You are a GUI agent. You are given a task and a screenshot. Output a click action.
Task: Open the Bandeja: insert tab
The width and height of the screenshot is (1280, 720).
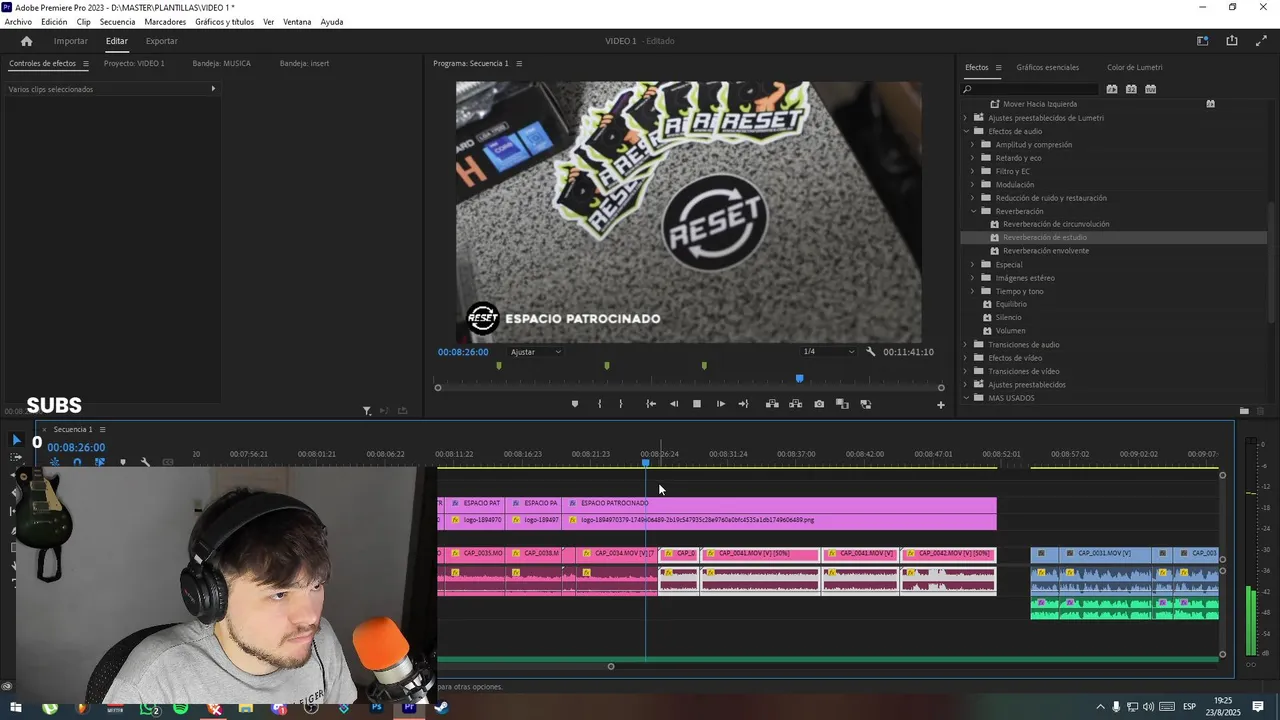tap(304, 63)
